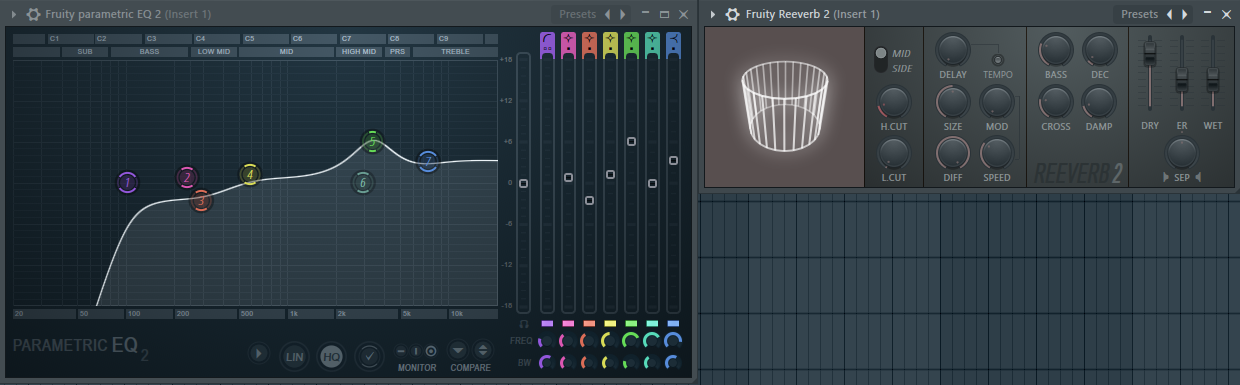1240x385 pixels.
Task: Open the Parametric EQ 2 Presets menu
Action: pos(577,14)
